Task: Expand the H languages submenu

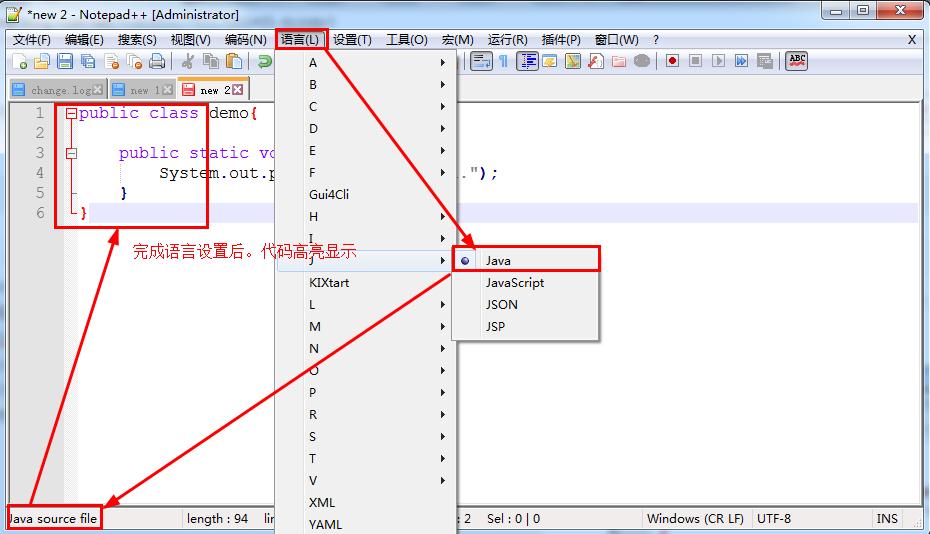Action: (x=365, y=217)
